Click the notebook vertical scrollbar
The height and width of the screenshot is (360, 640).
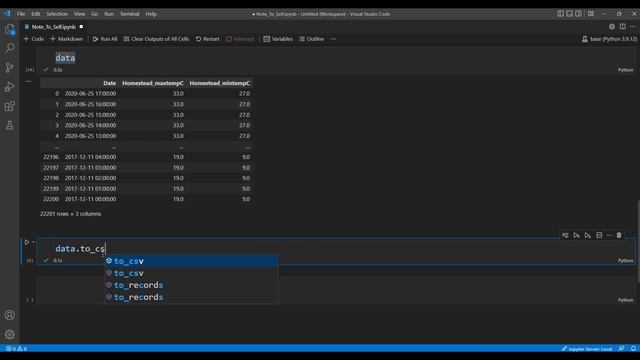coord(638,241)
